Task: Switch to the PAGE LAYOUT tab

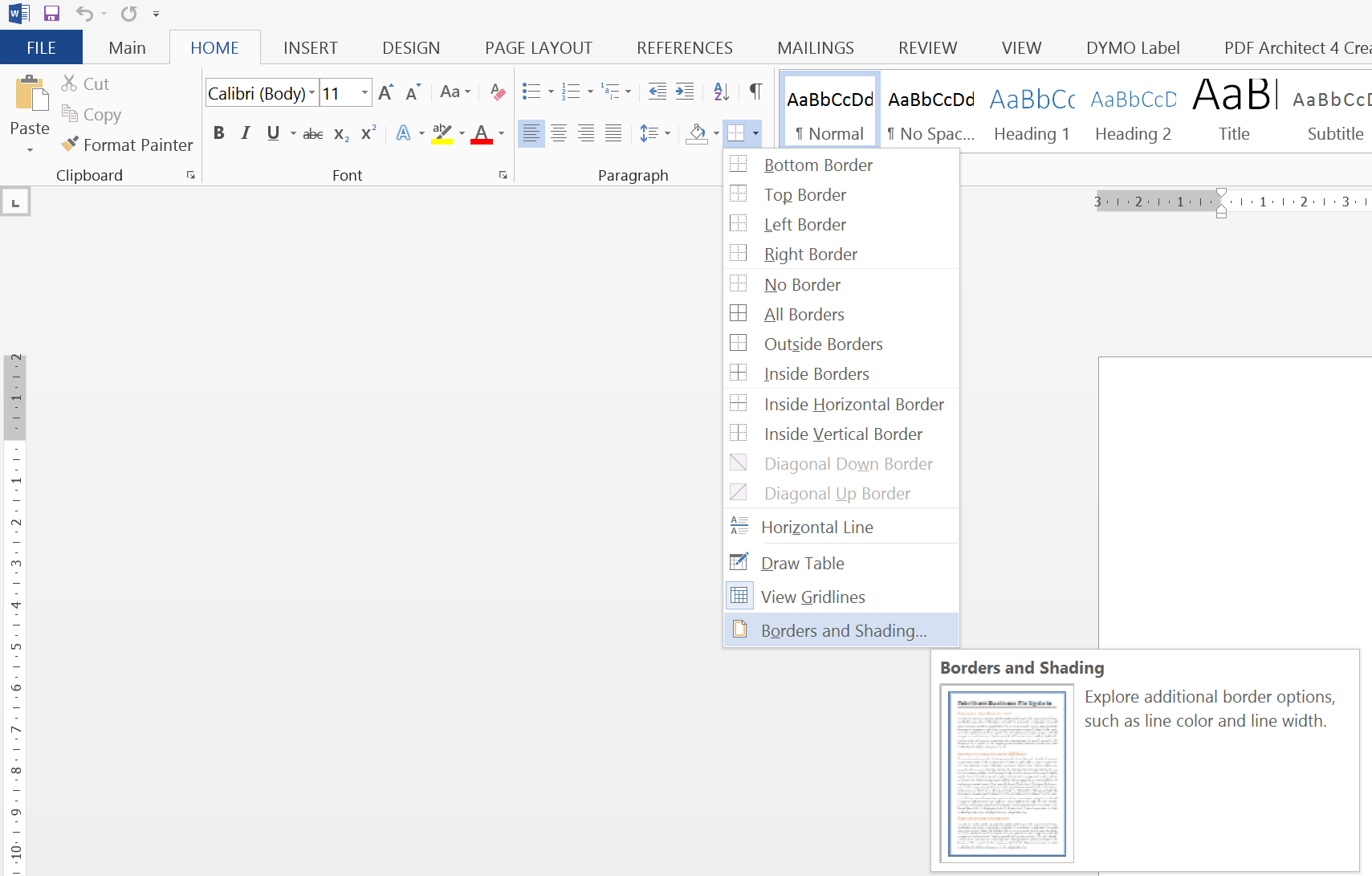Action: click(538, 47)
